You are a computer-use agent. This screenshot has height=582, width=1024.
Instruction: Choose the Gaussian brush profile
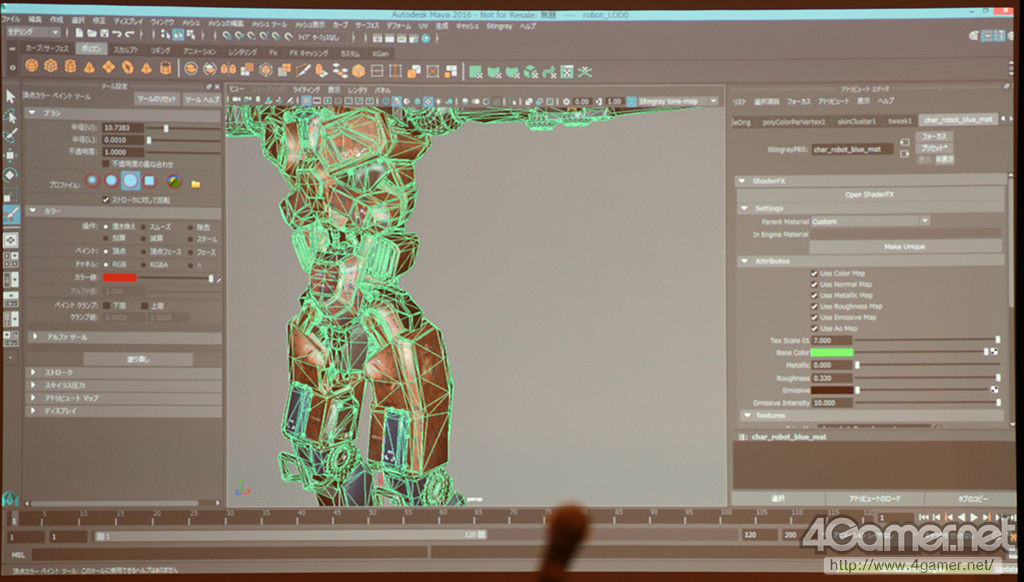(92, 181)
